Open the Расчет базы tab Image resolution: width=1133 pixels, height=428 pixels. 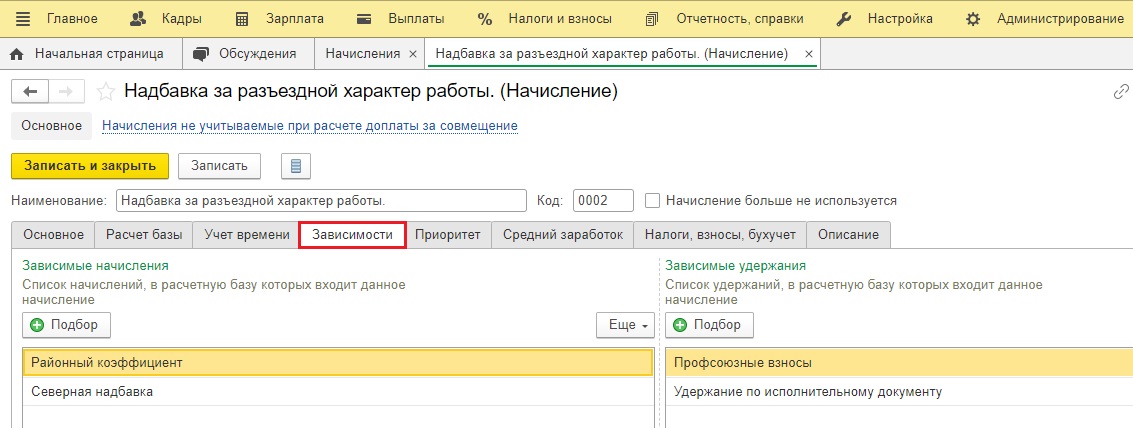pos(143,235)
